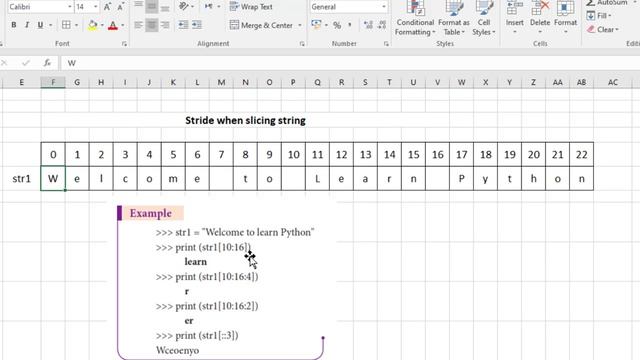Select column AC header
This screenshot has height=360, width=640.
612,82
